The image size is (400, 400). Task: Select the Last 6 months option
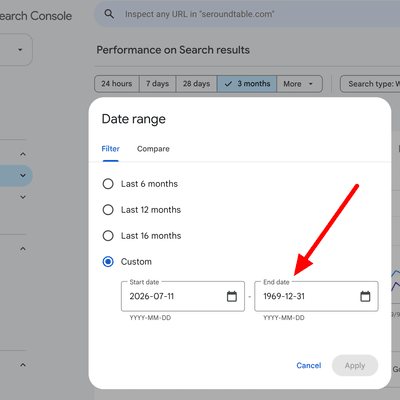click(108, 184)
